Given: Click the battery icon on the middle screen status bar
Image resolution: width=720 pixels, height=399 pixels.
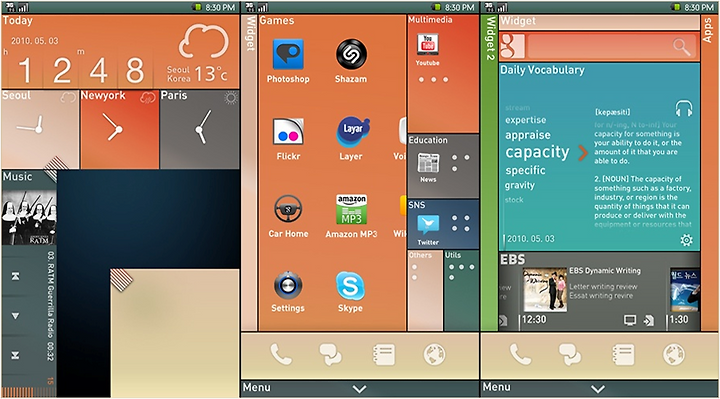Looking at the screenshot, I should [437, 7].
